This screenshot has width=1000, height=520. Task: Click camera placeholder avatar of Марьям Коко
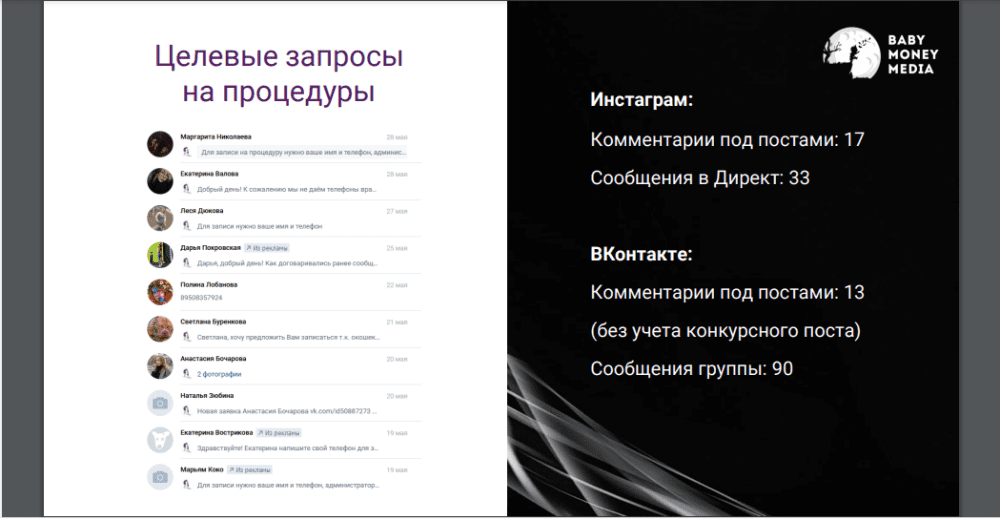pos(160,477)
